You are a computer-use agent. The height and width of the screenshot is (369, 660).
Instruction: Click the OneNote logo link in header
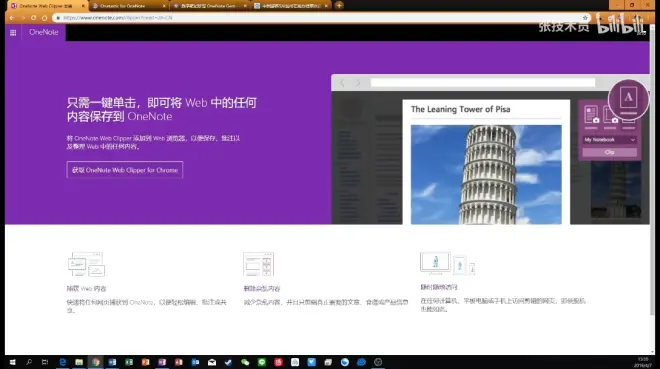coord(43,32)
